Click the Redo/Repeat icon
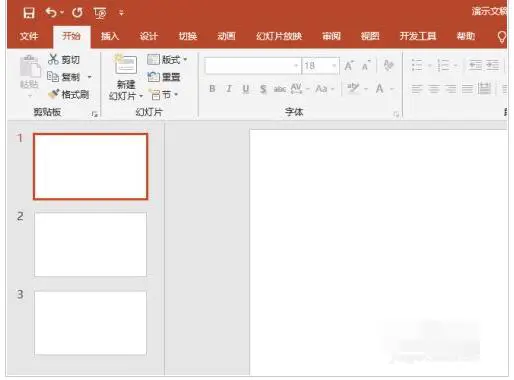Image resolution: width=514 pixels, height=380 pixels. pyautogui.click(x=77, y=13)
